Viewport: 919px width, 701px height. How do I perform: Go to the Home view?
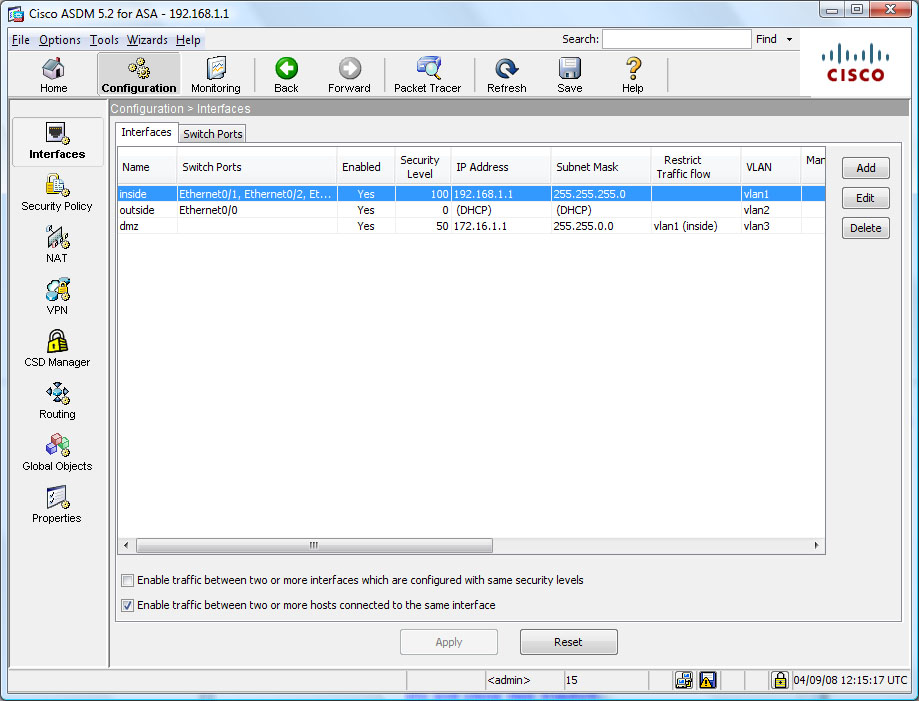(53, 75)
